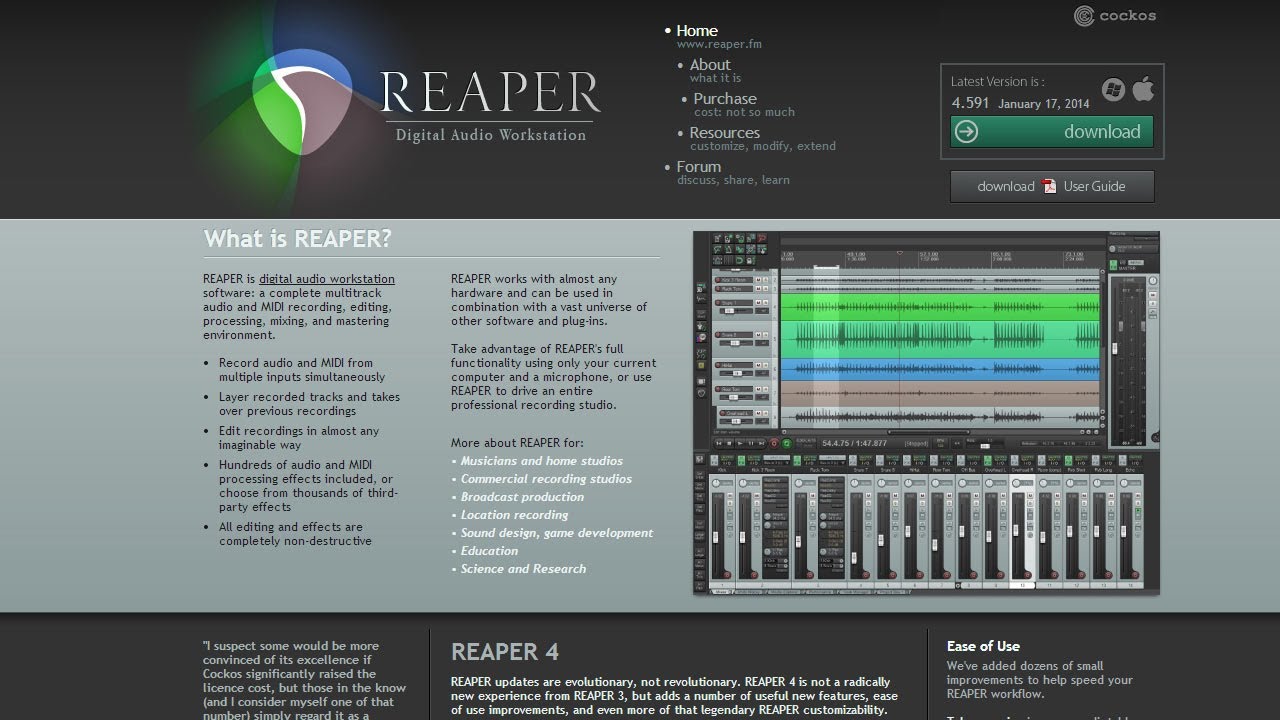The image size is (1280, 720).
Task: Click 'More about REAPER for:' text
Action: [x=517, y=443]
